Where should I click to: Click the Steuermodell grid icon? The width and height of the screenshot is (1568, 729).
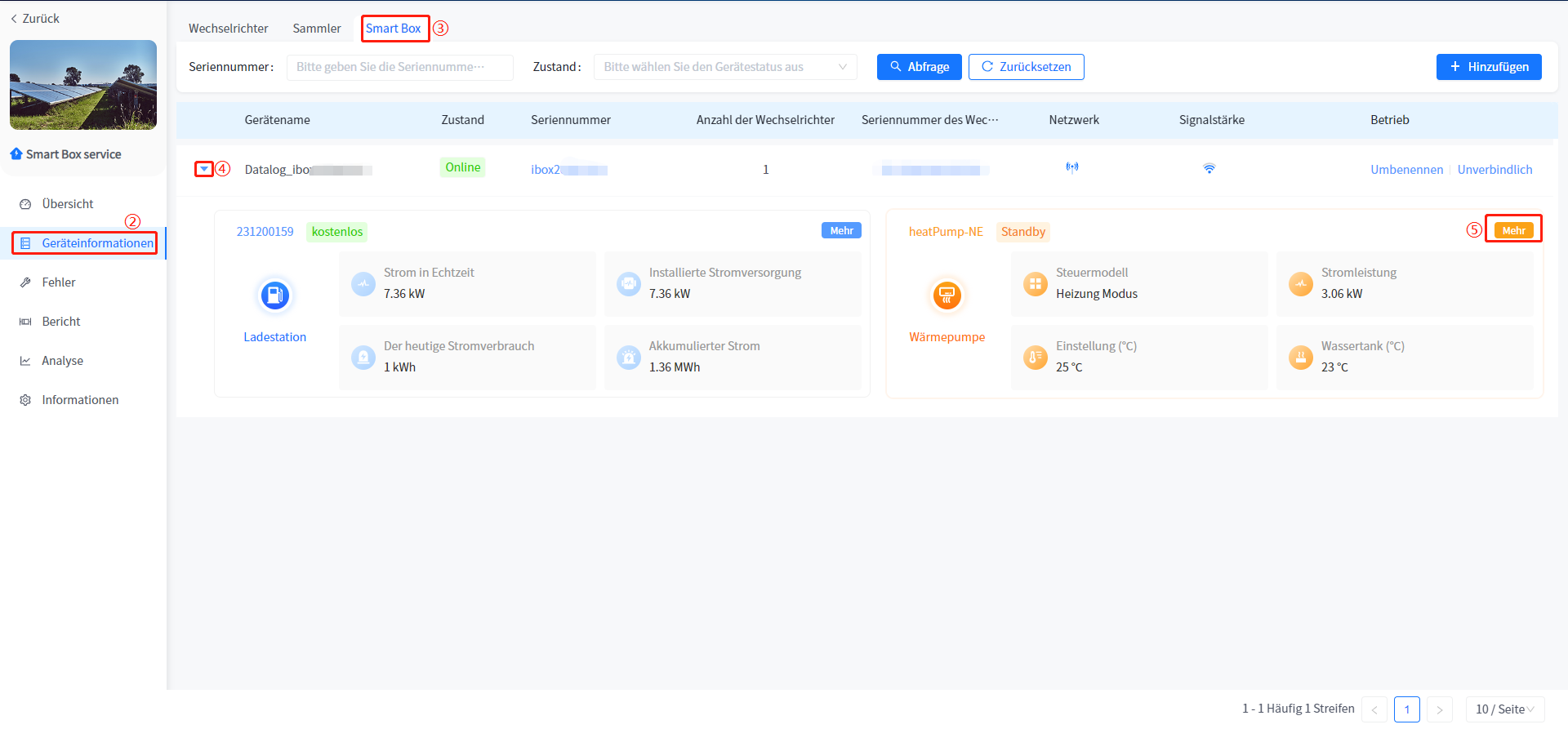[x=1036, y=284]
